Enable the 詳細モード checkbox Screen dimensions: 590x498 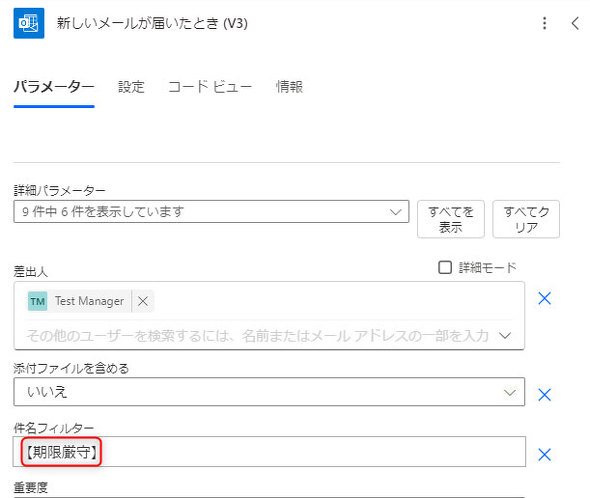click(445, 268)
